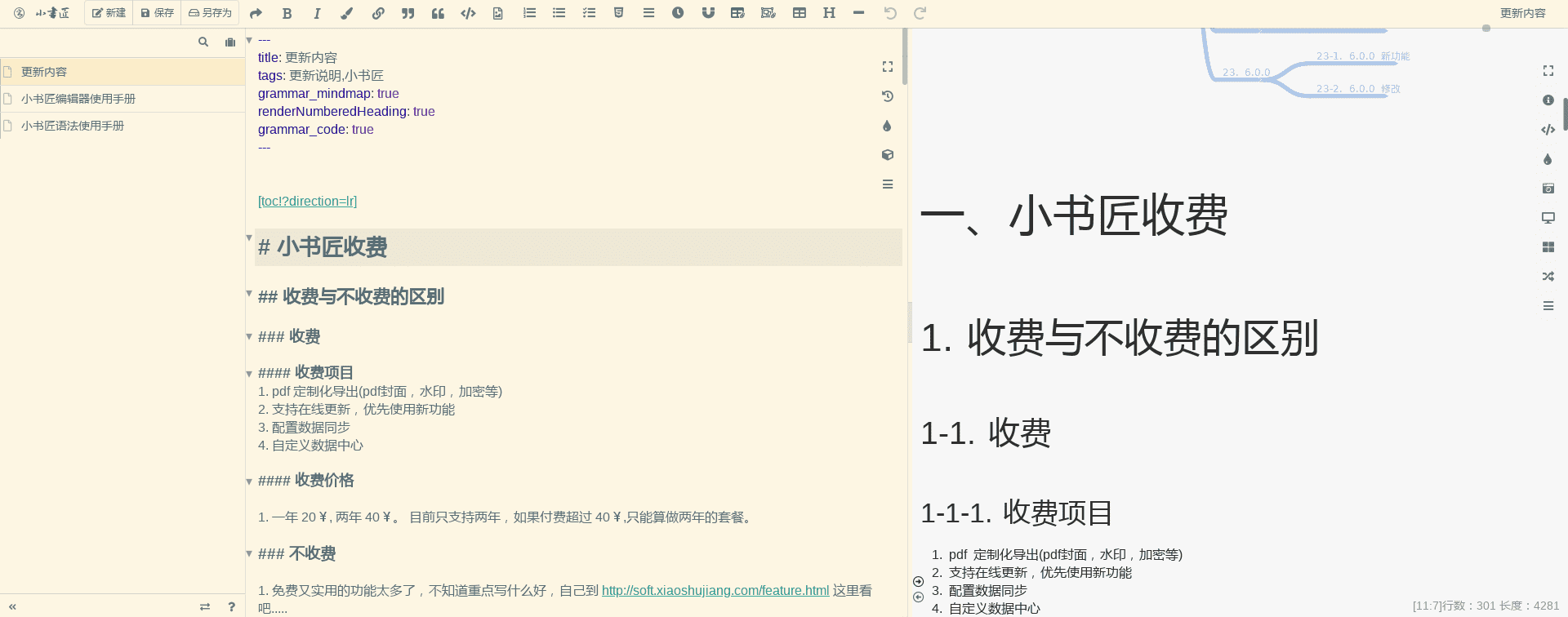
Task: Collapse the '#### 收费价格' fold arrow
Action: (249, 482)
